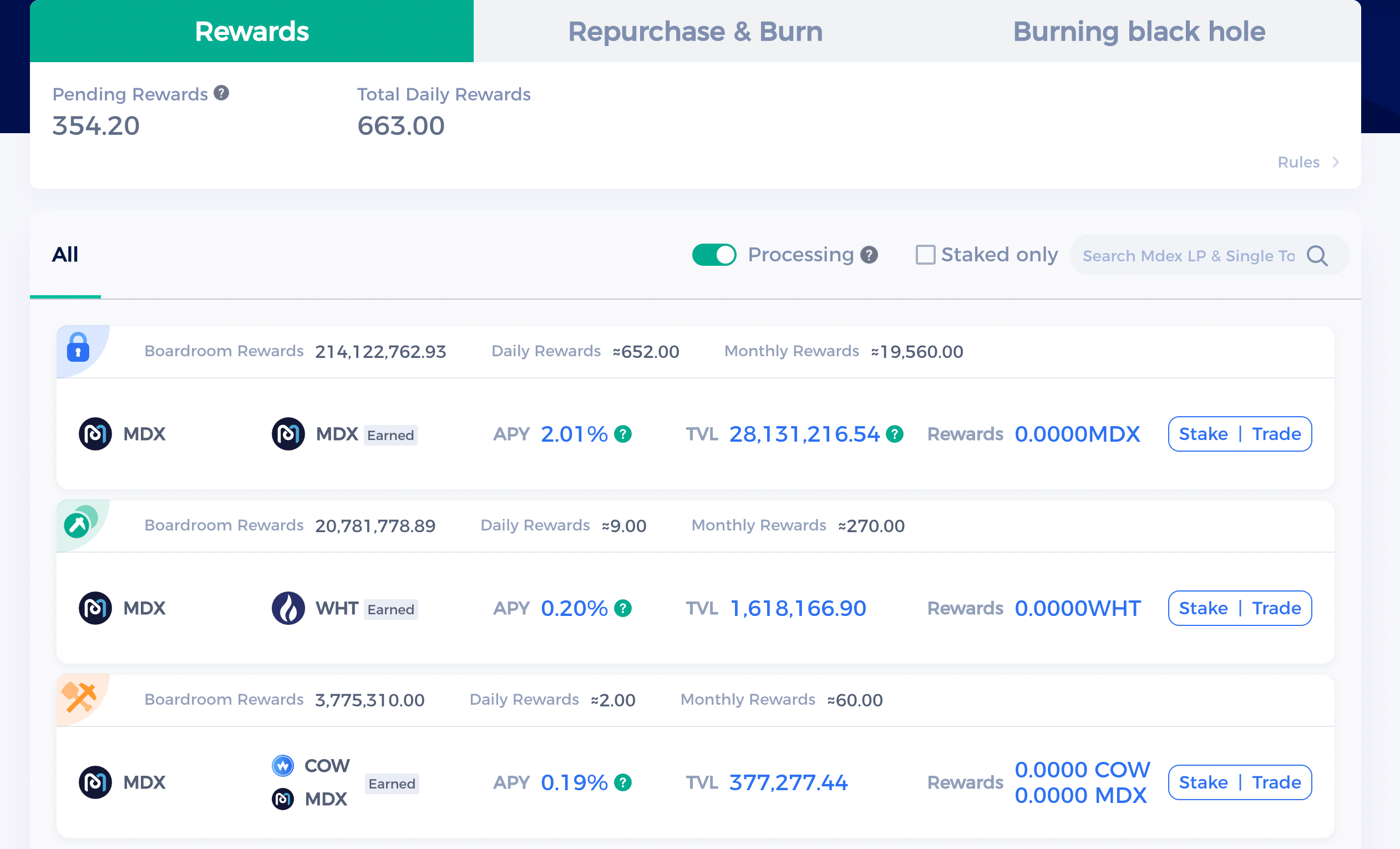Click the Pending Rewards help icon
This screenshot has height=849, width=1400.
click(221, 93)
